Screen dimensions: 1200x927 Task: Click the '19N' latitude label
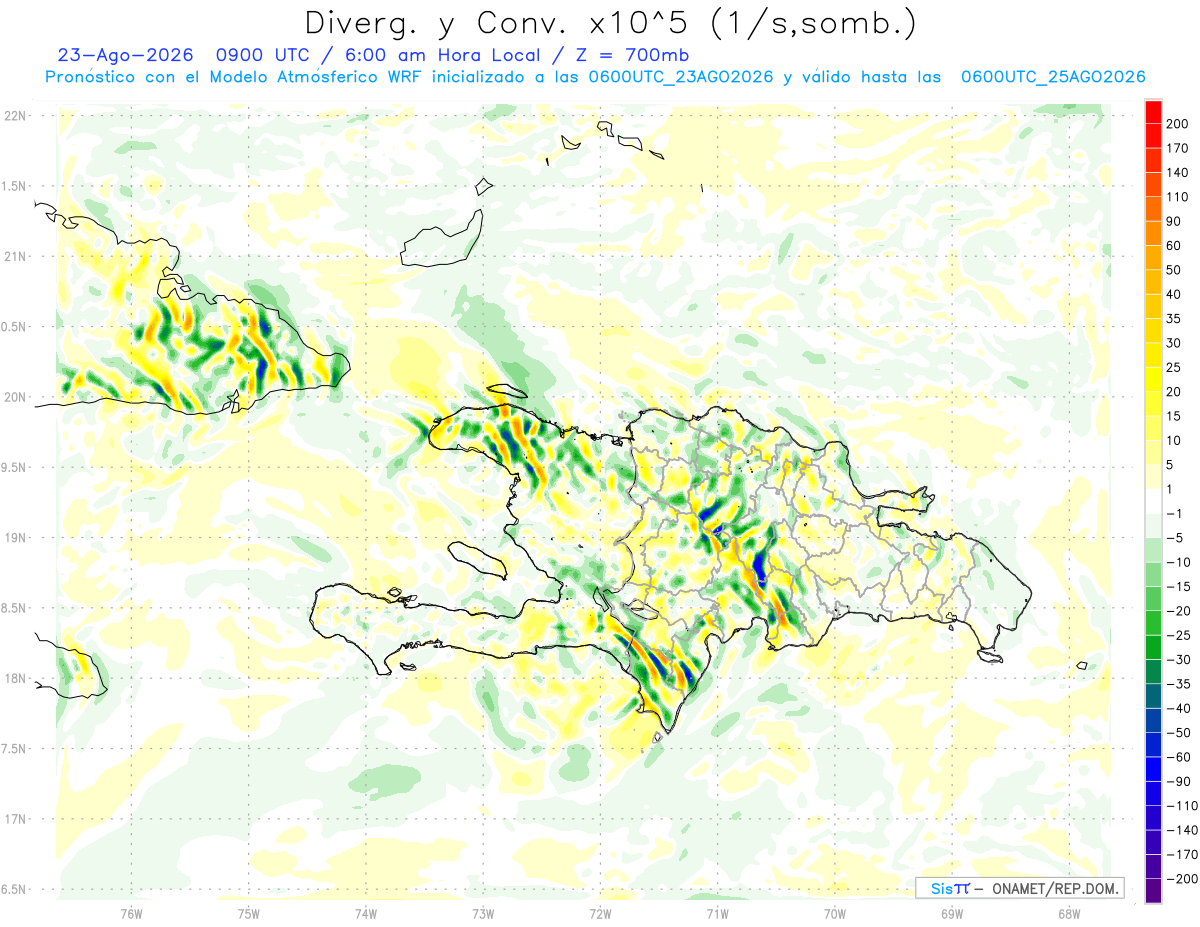click(15, 538)
